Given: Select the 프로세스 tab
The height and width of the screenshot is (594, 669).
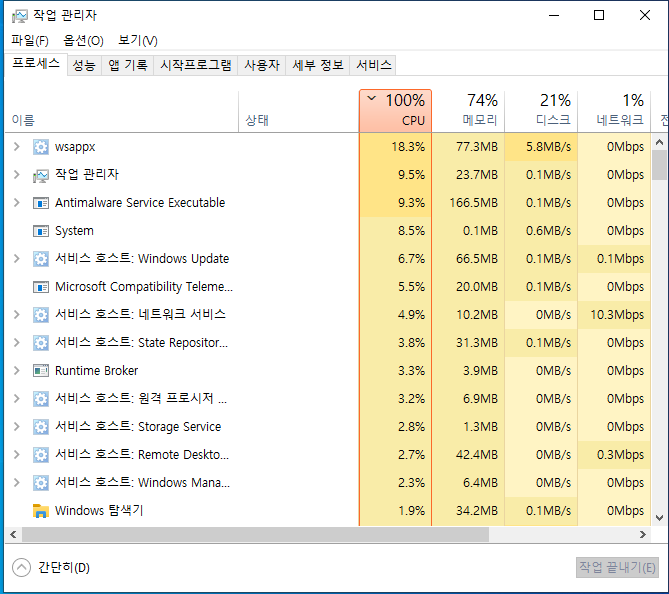Looking at the screenshot, I should [36, 64].
